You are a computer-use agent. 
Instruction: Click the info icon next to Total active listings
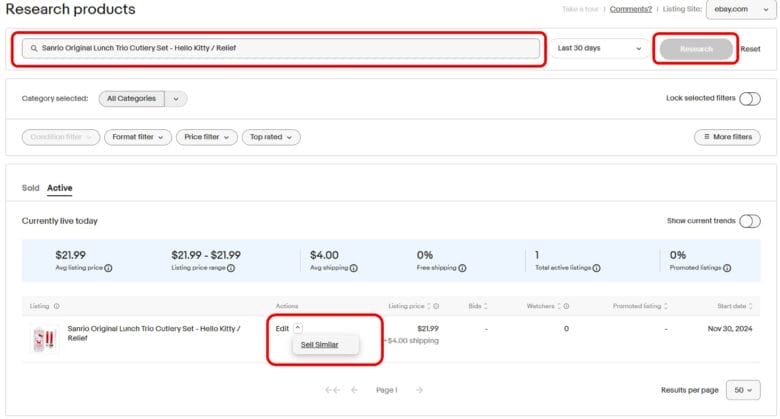pyautogui.click(x=596, y=268)
